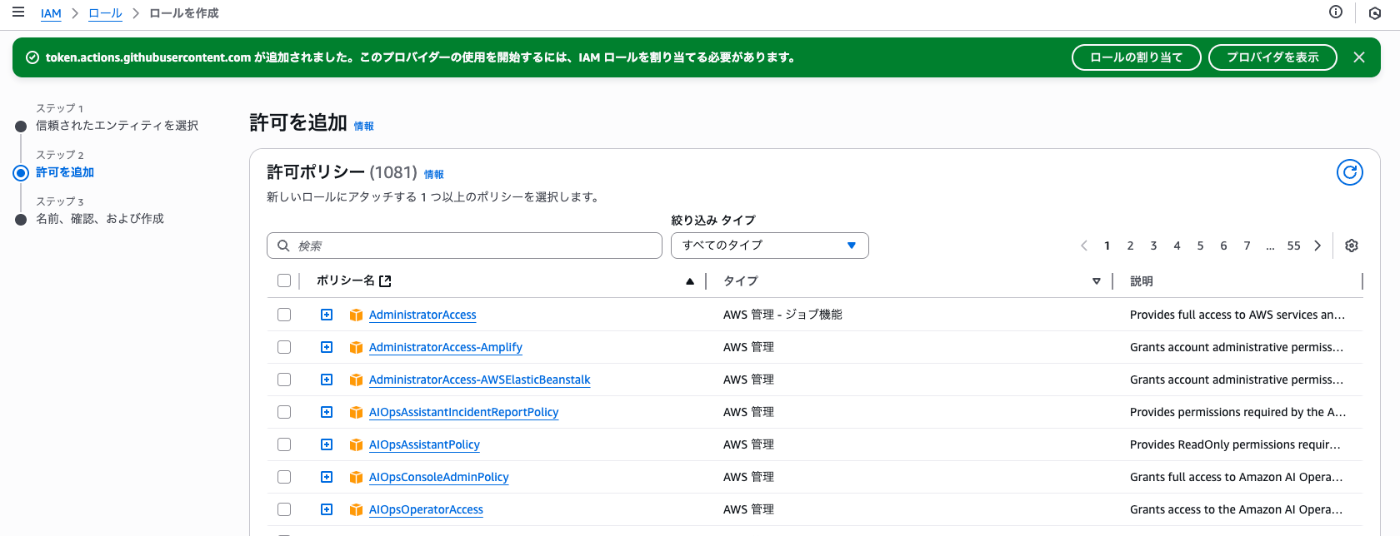Click the orange policy icon for AdministratorAccess-Amplify
Viewport: 1400px width, 536px height.
tap(355, 348)
